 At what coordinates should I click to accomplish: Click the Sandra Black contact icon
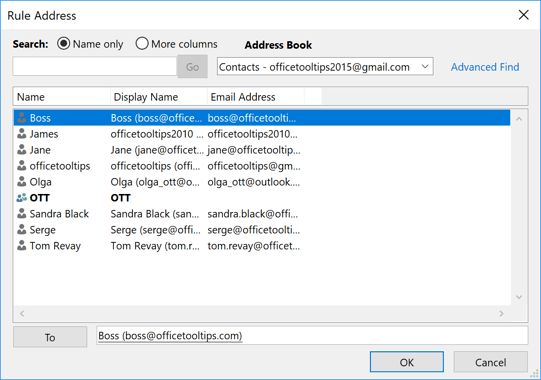click(22, 214)
